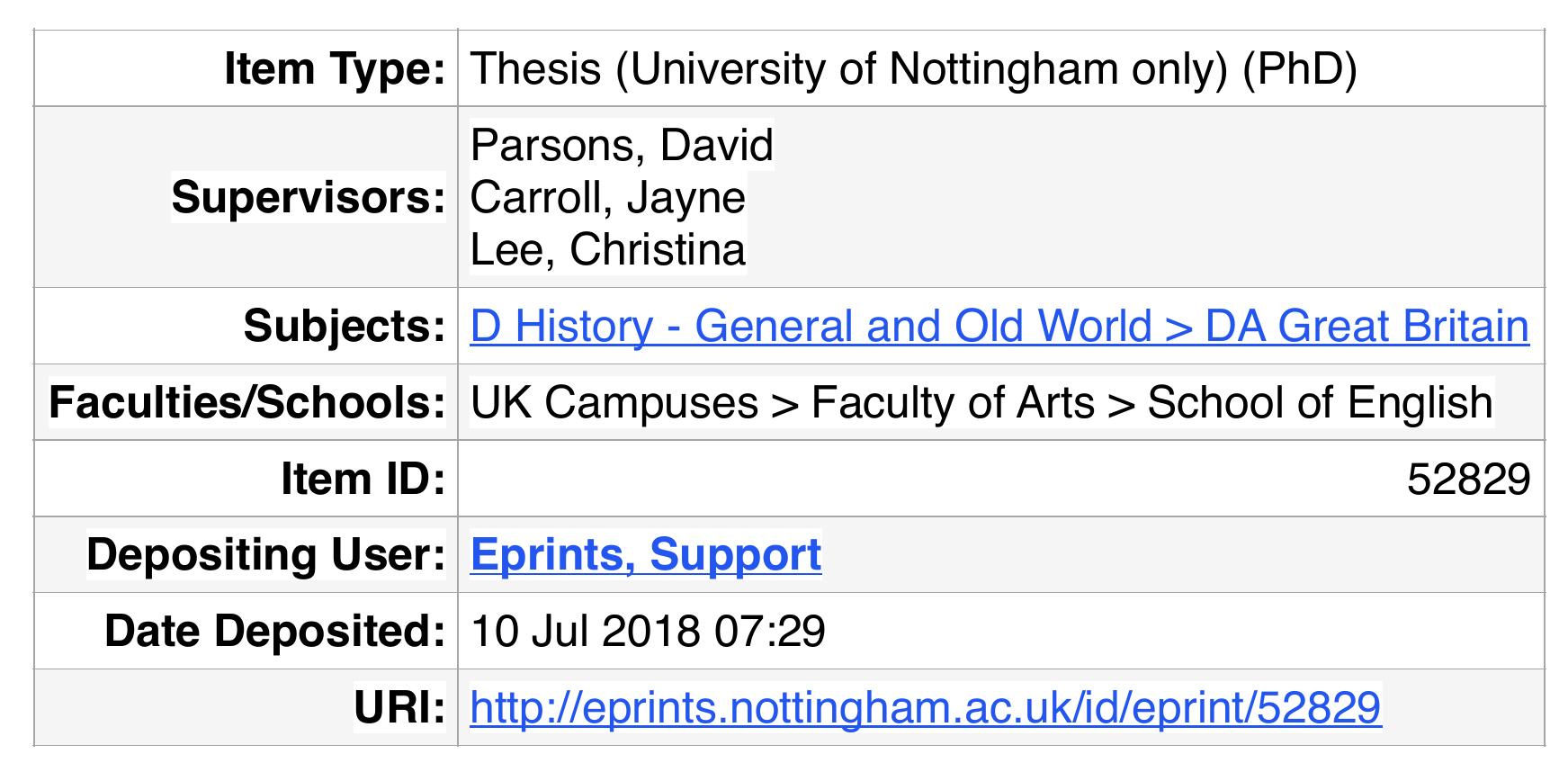The image size is (1568, 772).
Task: Click the Date Deposited label
Action: (x=274, y=631)
